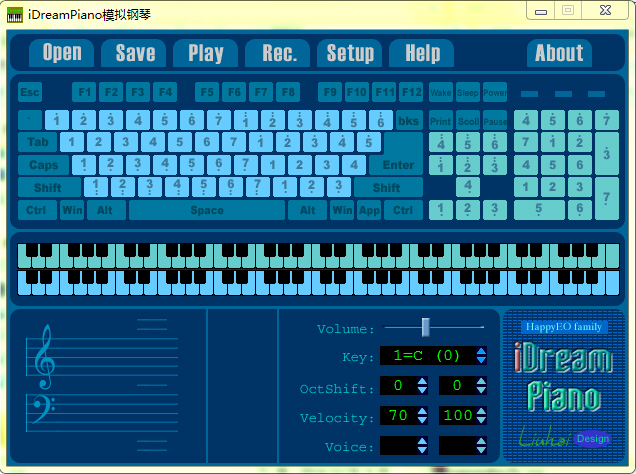Increase Key with the up arrow

(481, 351)
